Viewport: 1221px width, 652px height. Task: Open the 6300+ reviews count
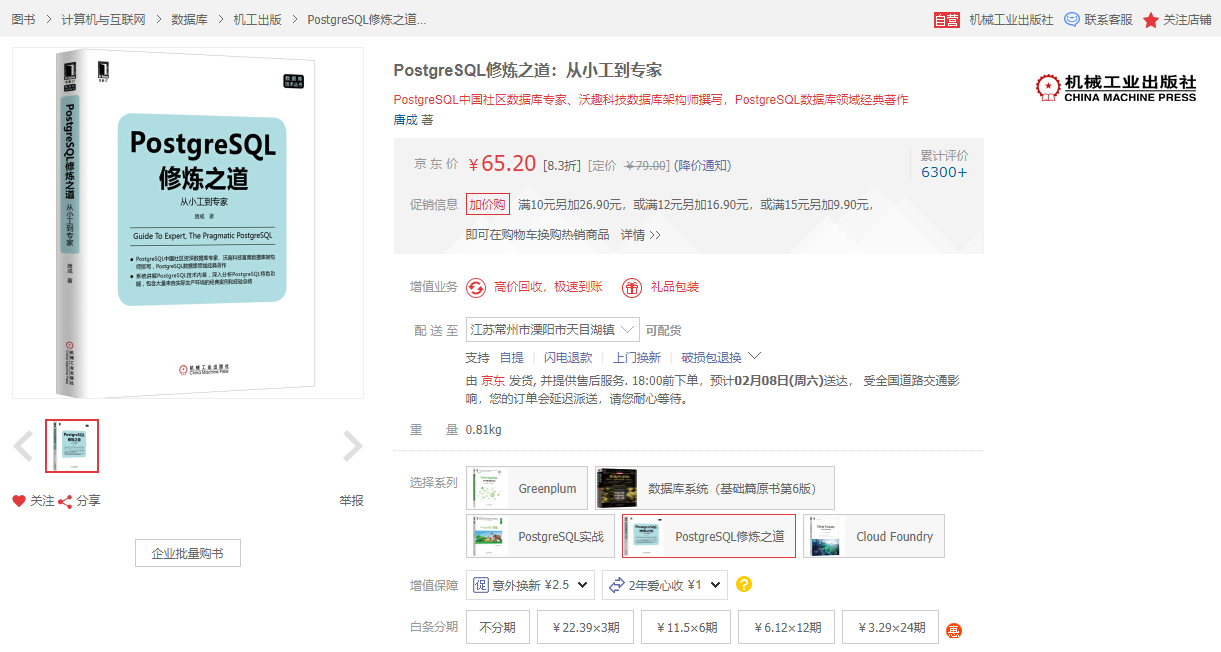pos(944,172)
